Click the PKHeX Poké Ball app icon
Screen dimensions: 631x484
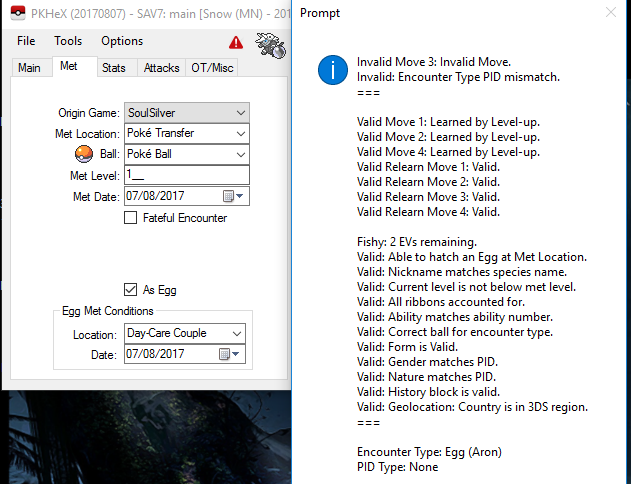(18, 13)
